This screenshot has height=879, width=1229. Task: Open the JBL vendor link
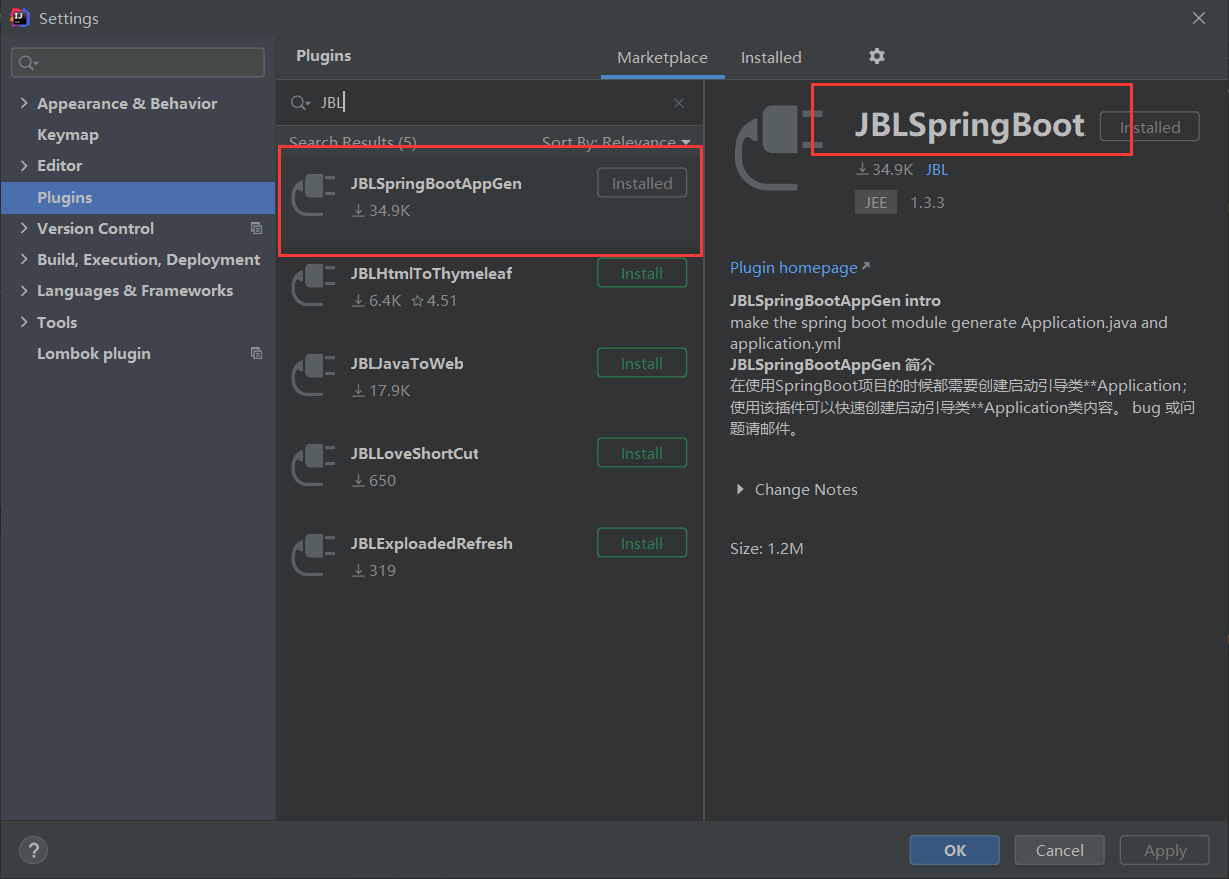pos(937,169)
